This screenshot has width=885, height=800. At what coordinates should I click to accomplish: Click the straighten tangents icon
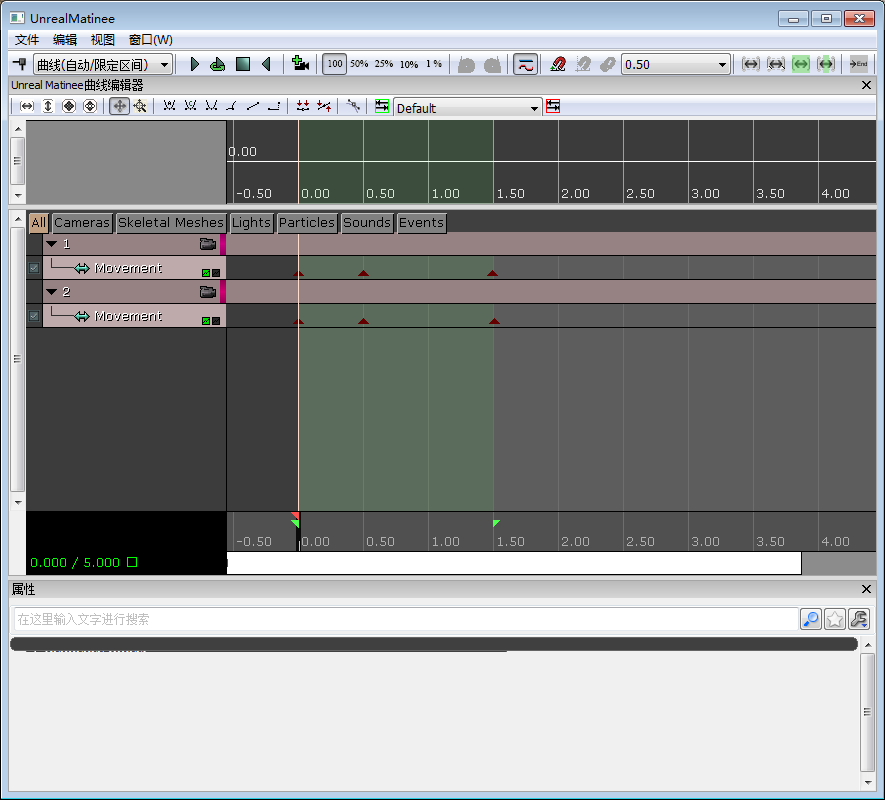tap(324, 106)
